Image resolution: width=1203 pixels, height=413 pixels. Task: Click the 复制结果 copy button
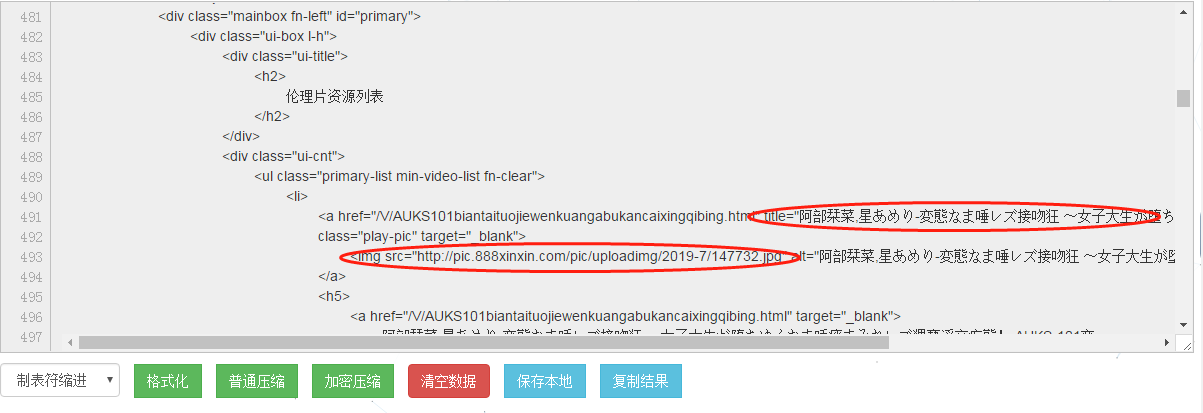coord(641,381)
